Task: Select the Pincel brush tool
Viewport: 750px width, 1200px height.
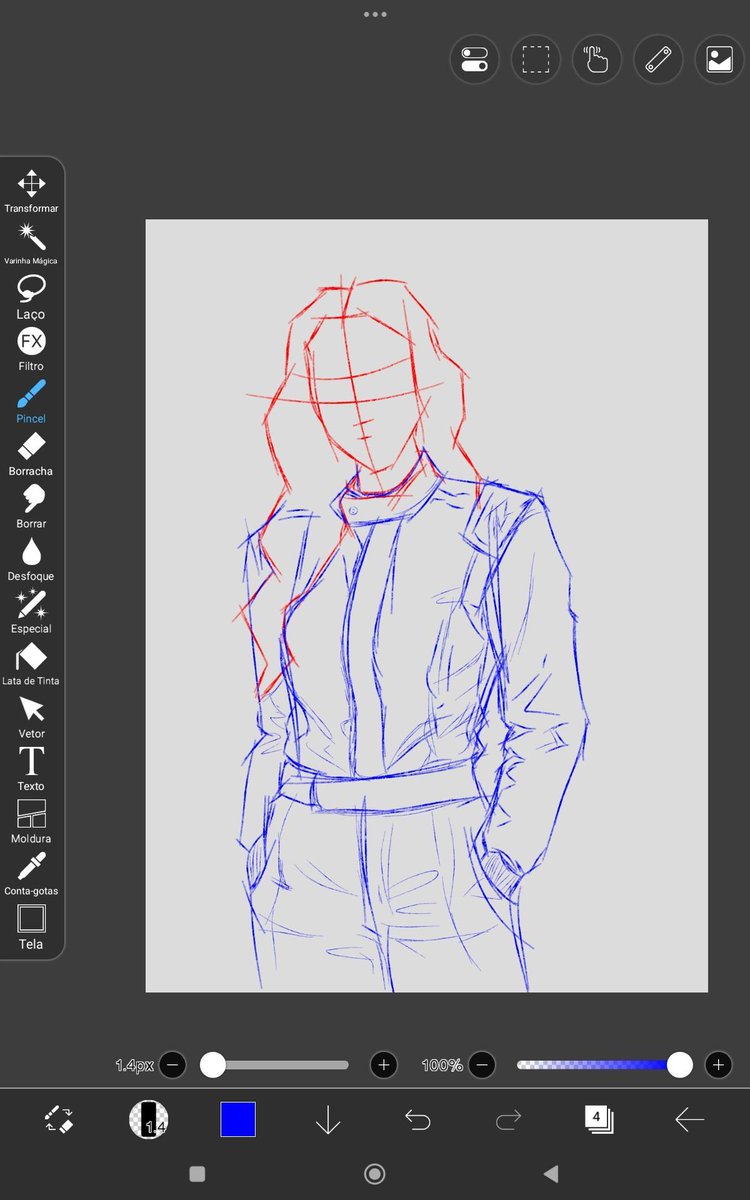Action: click(x=31, y=402)
